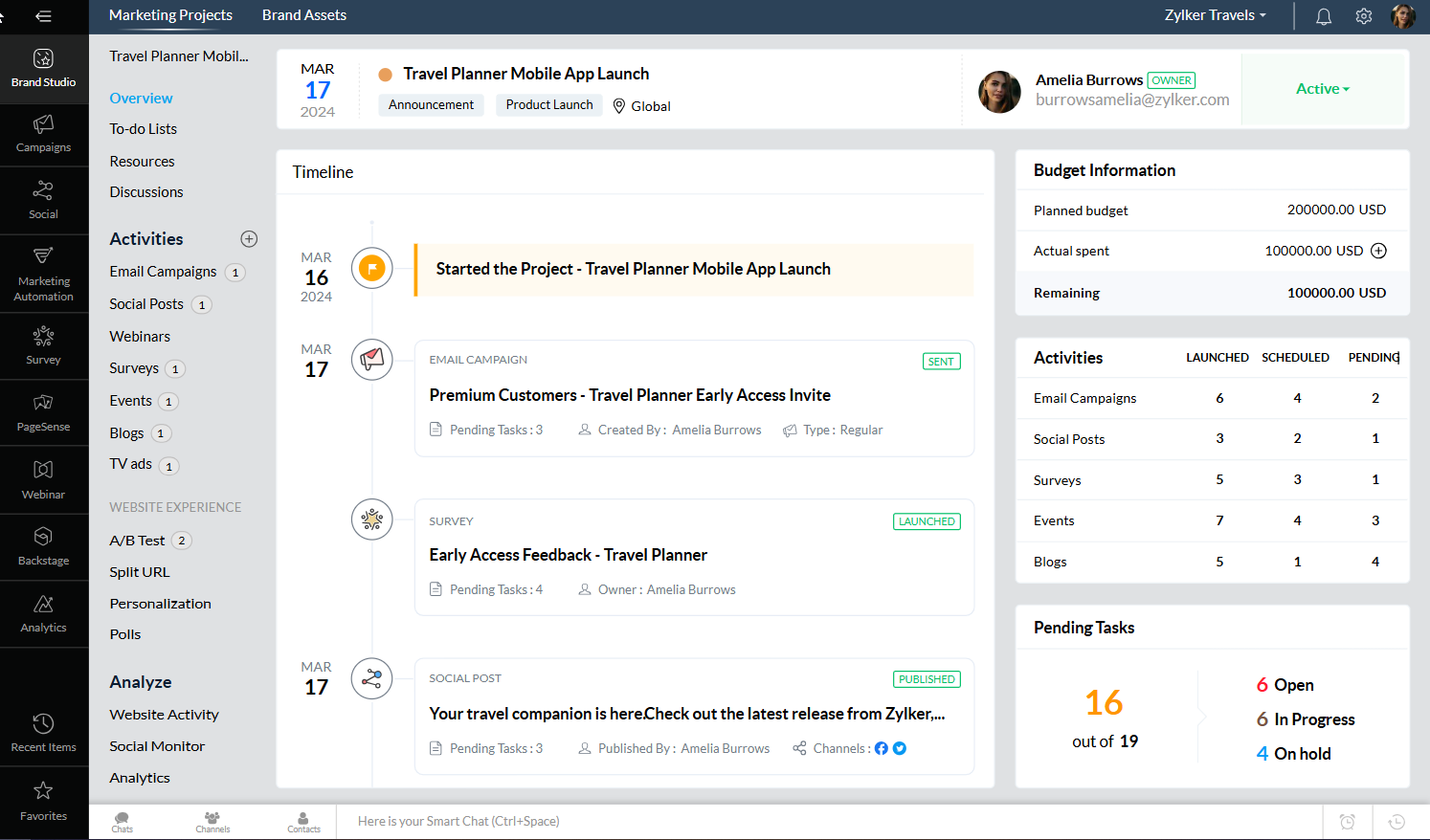Viewport: 1430px width, 840px height.
Task: Open Backstage from the sidebar
Action: (43, 545)
